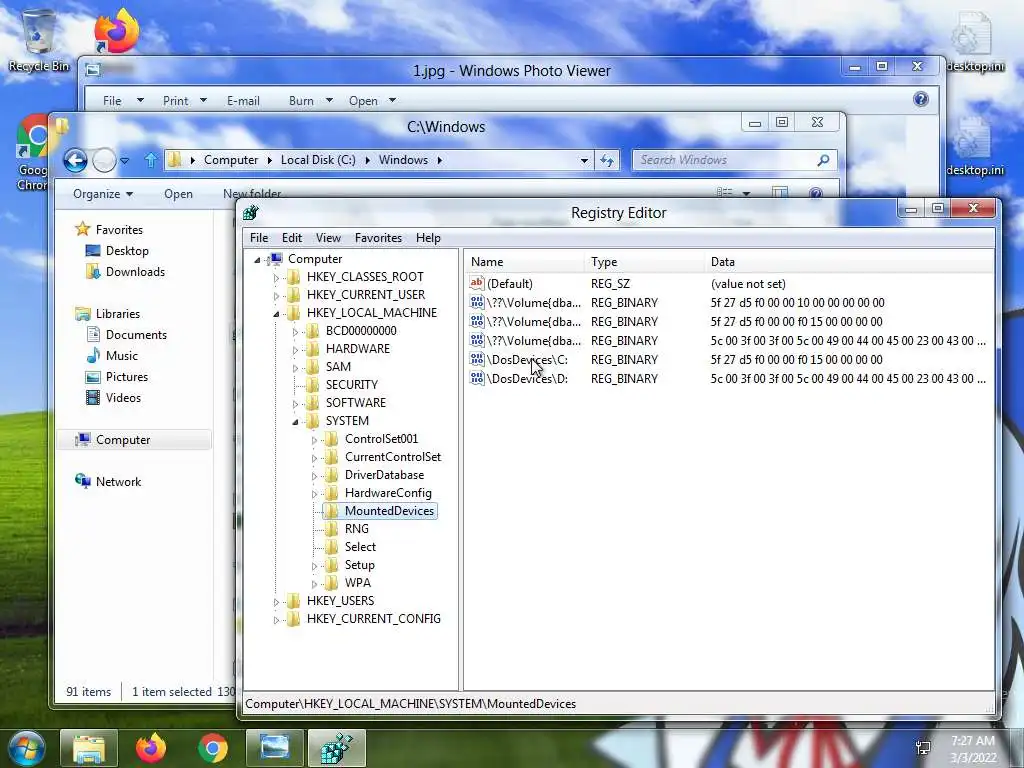Open the Explorer address bar history dropdown

tap(584, 160)
